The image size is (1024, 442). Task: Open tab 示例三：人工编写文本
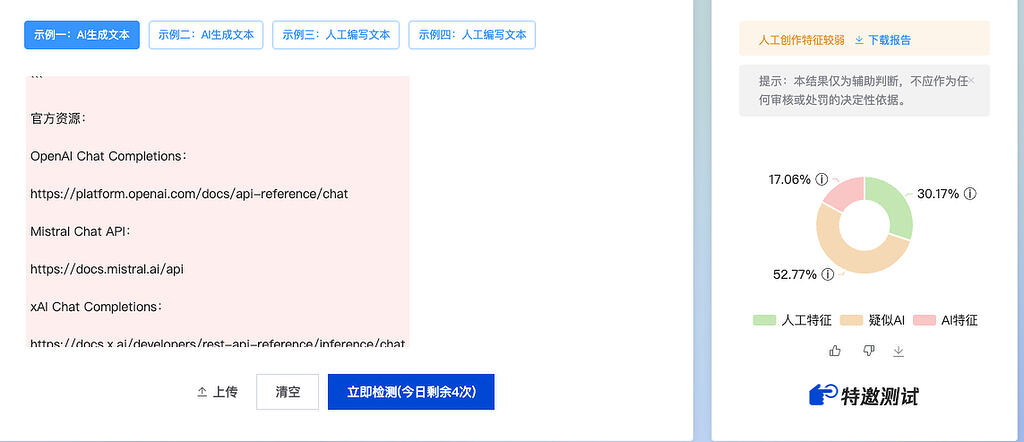(x=336, y=35)
